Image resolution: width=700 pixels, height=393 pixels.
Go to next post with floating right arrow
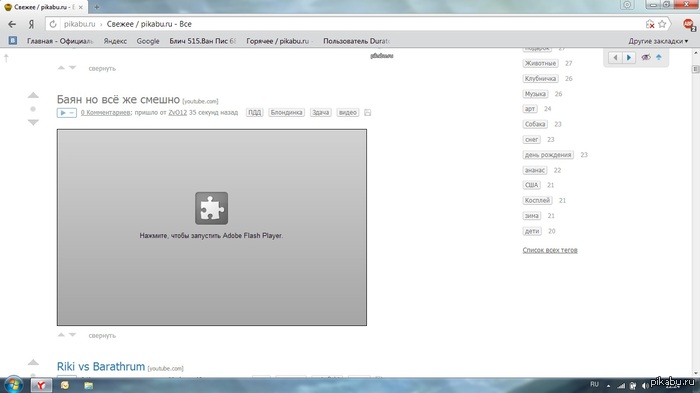[x=629, y=58]
